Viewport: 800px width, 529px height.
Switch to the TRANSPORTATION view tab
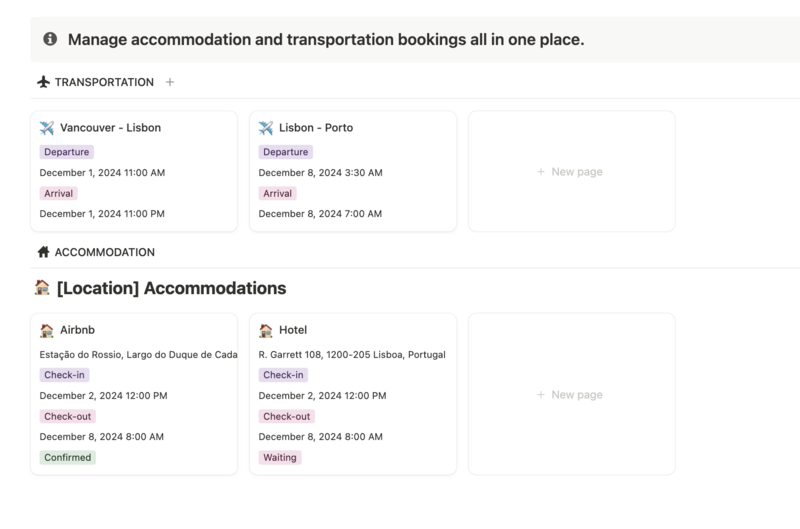pos(95,82)
